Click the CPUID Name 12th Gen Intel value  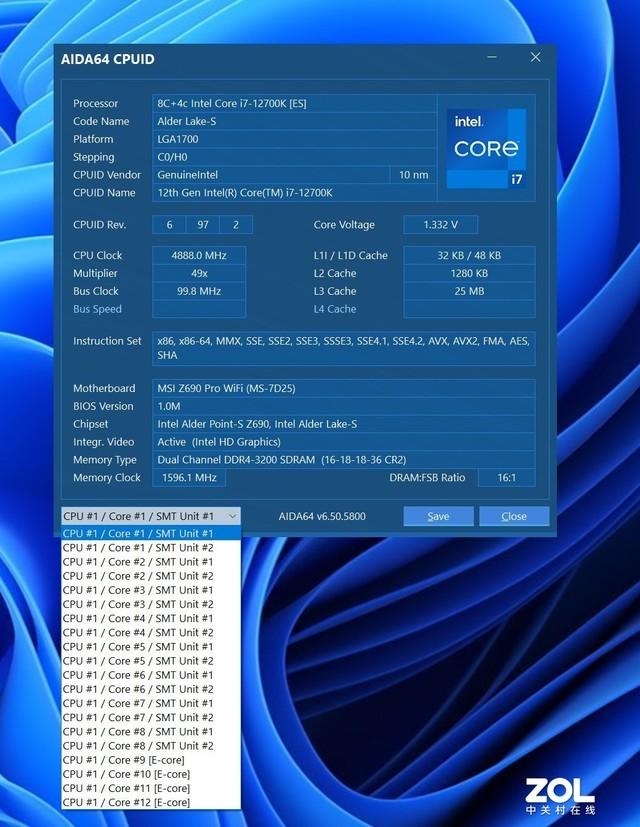294,193
